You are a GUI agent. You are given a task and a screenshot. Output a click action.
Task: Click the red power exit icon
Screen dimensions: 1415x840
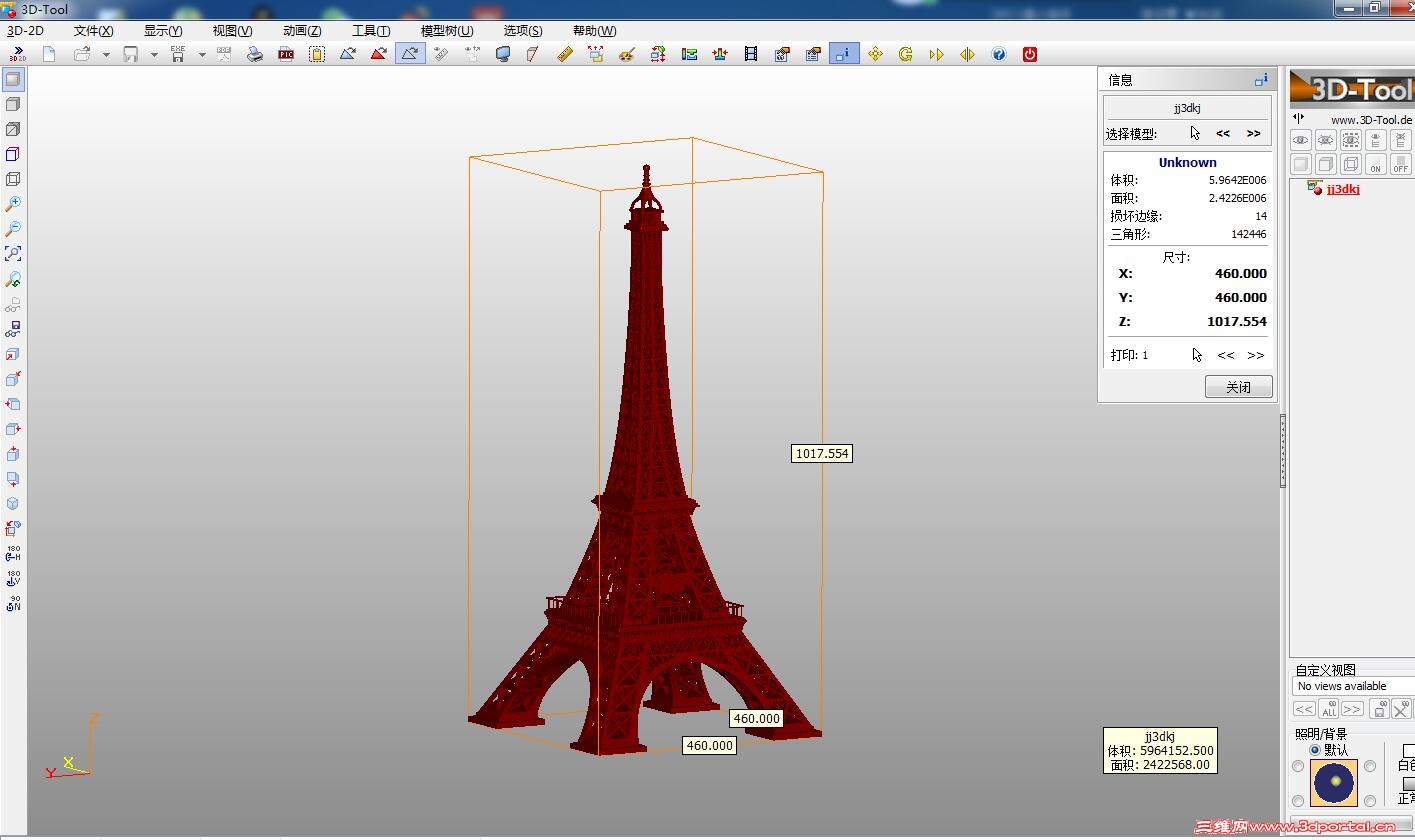tap(1029, 54)
